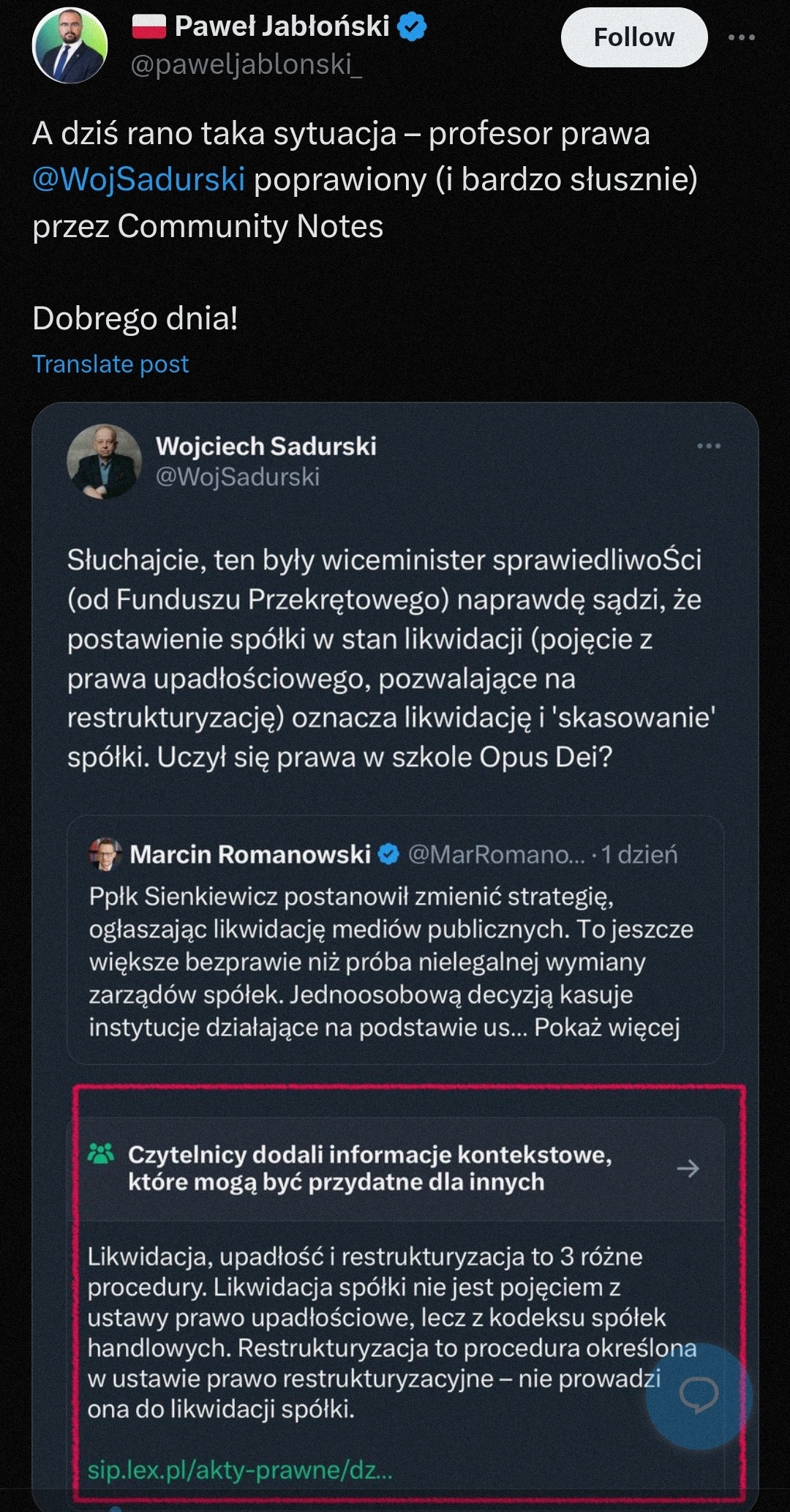Click the Community Notes people icon
The width and height of the screenshot is (790, 1512).
(x=101, y=1154)
